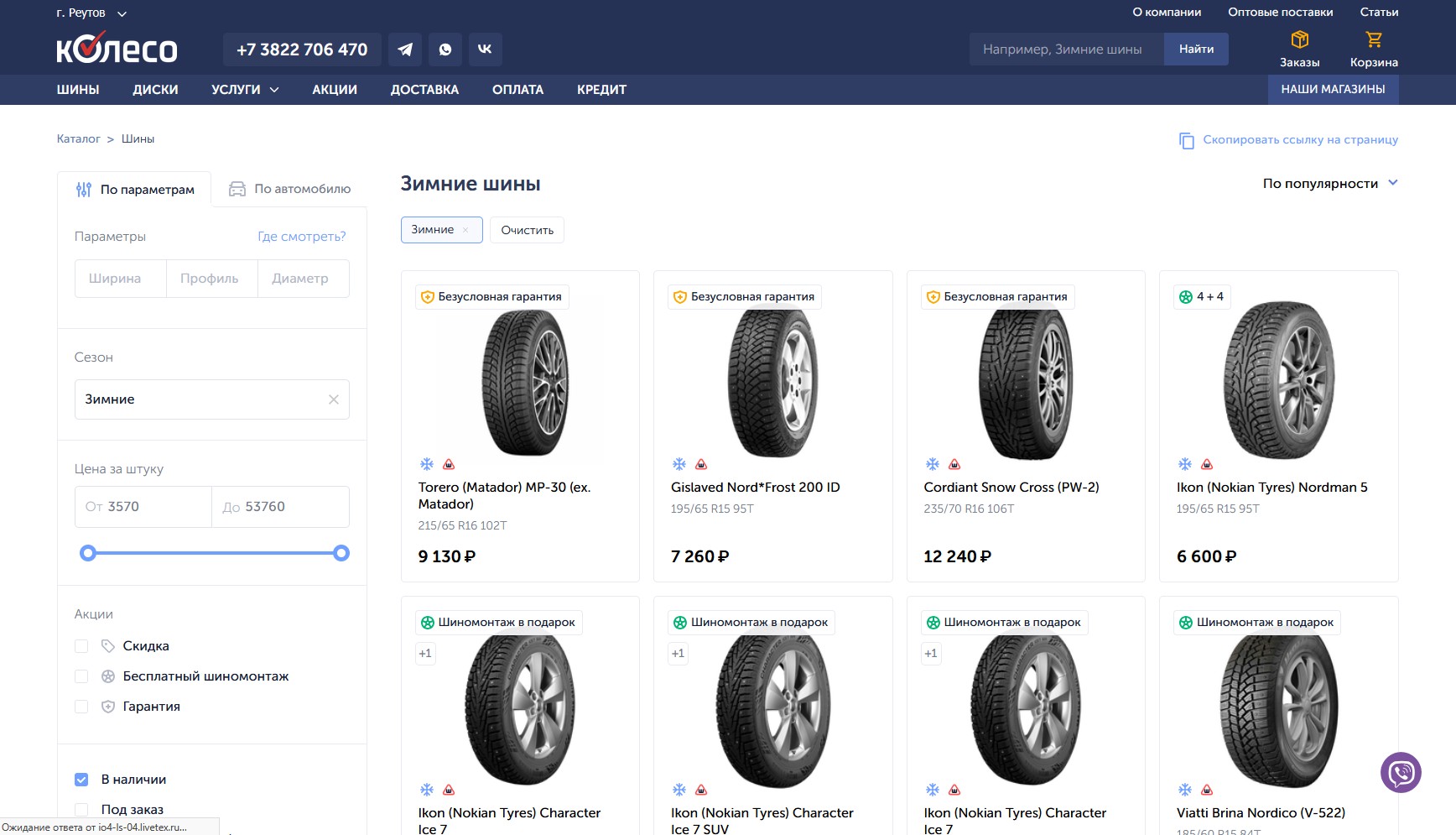Uncheck the В наличии checkbox

(x=81, y=780)
